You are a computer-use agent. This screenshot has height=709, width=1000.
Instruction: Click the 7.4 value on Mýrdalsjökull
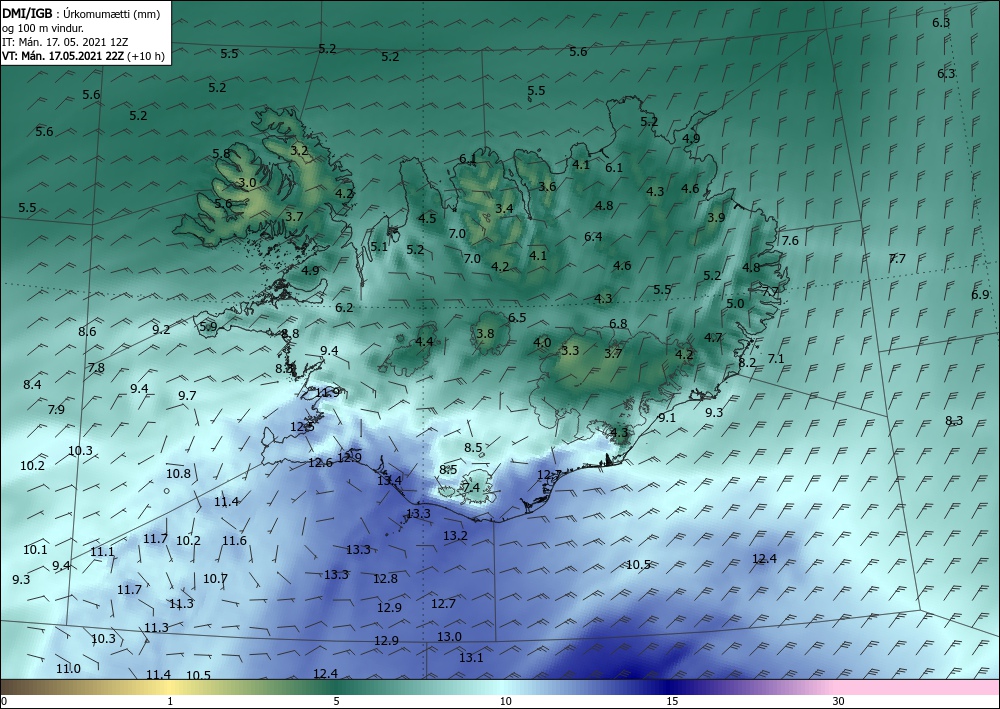pyautogui.click(x=471, y=488)
